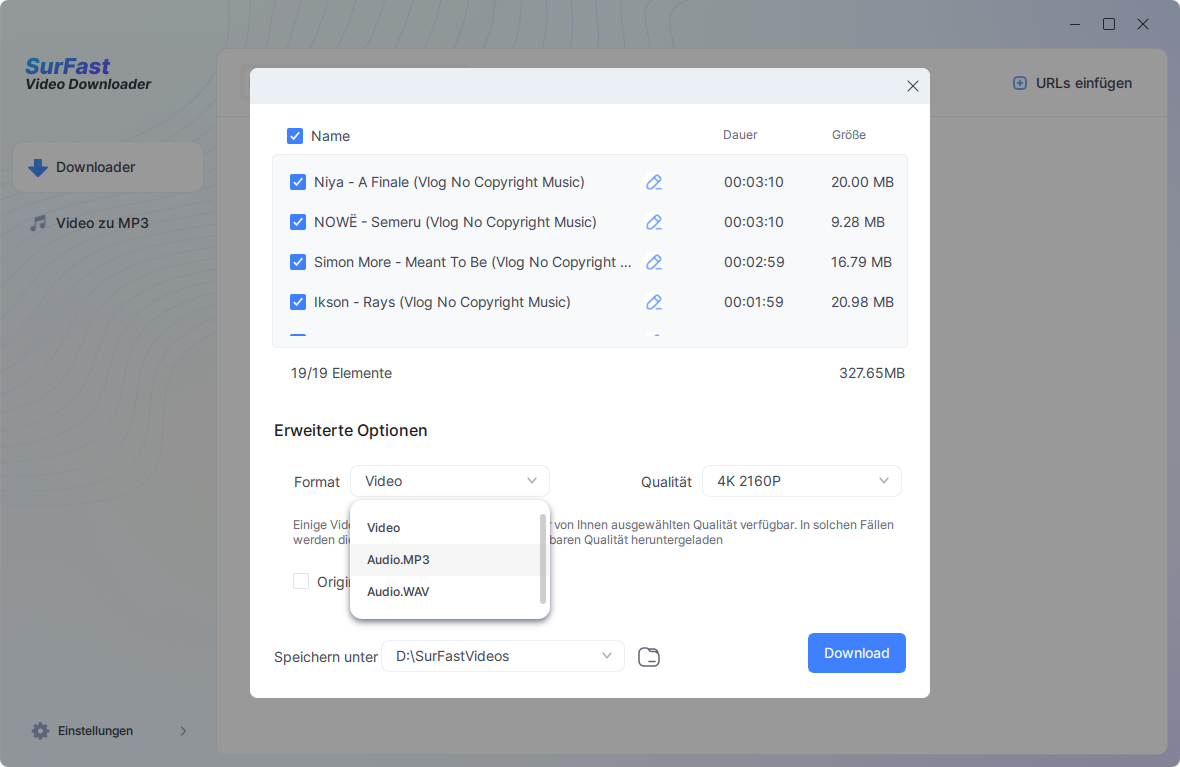This screenshot has width=1180, height=767.
Task: Click edit icon next to Ikson - Rays
Action: click(x=654, y=302)
